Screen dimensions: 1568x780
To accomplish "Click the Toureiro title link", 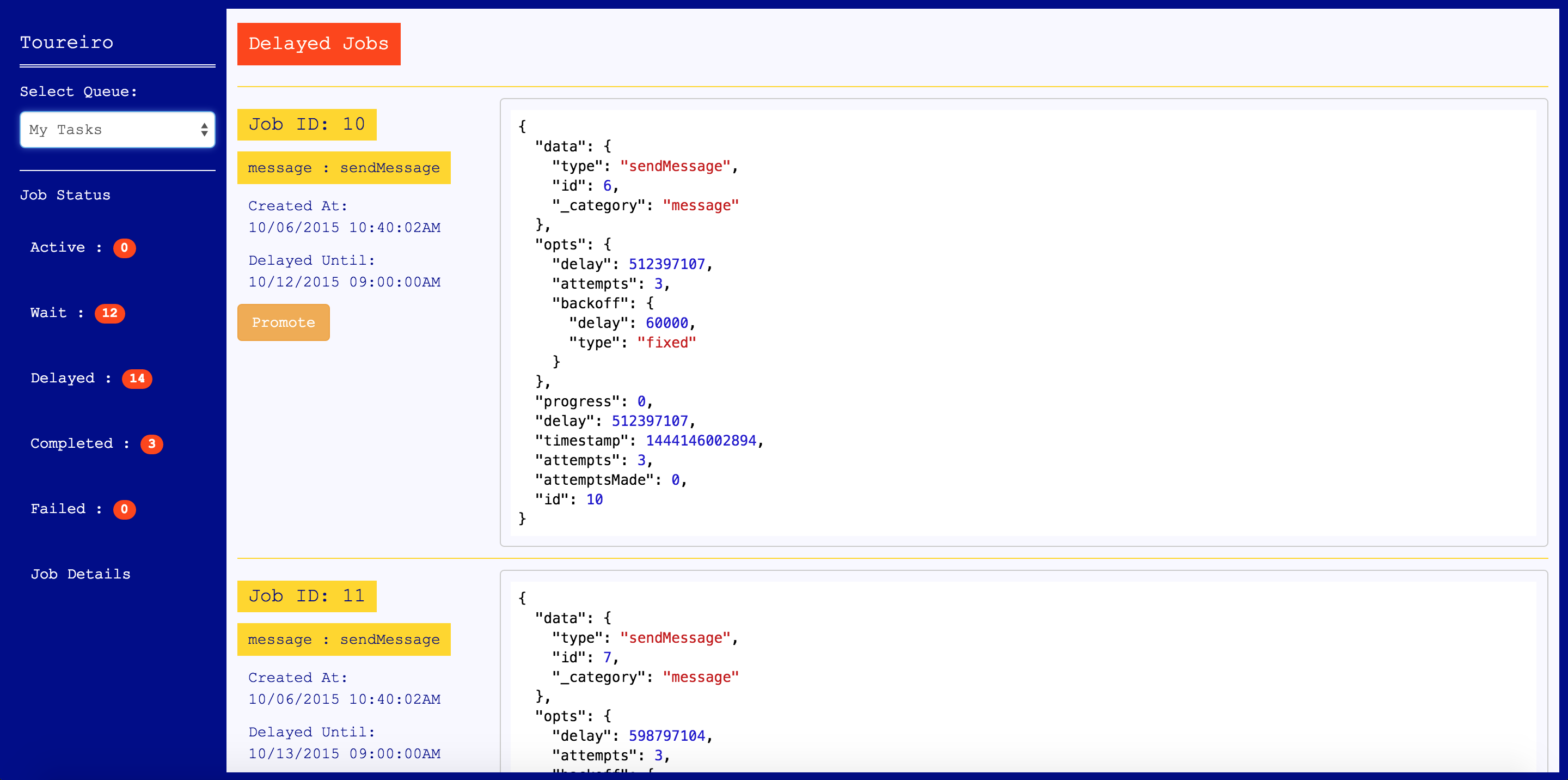I will [x=66, y=42].
